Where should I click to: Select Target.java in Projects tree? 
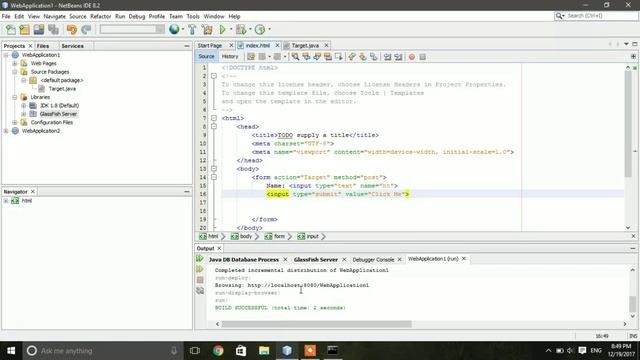click(62, 89)
